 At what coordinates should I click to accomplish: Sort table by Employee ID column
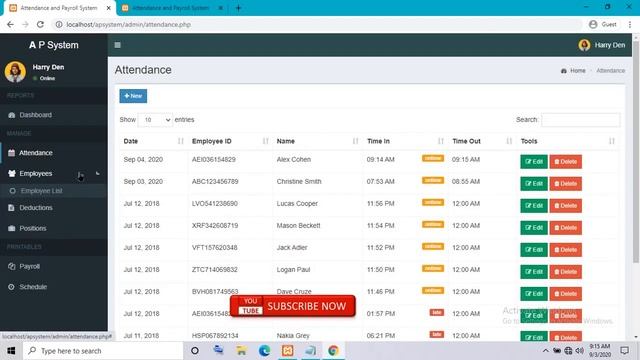coord(230,141)
